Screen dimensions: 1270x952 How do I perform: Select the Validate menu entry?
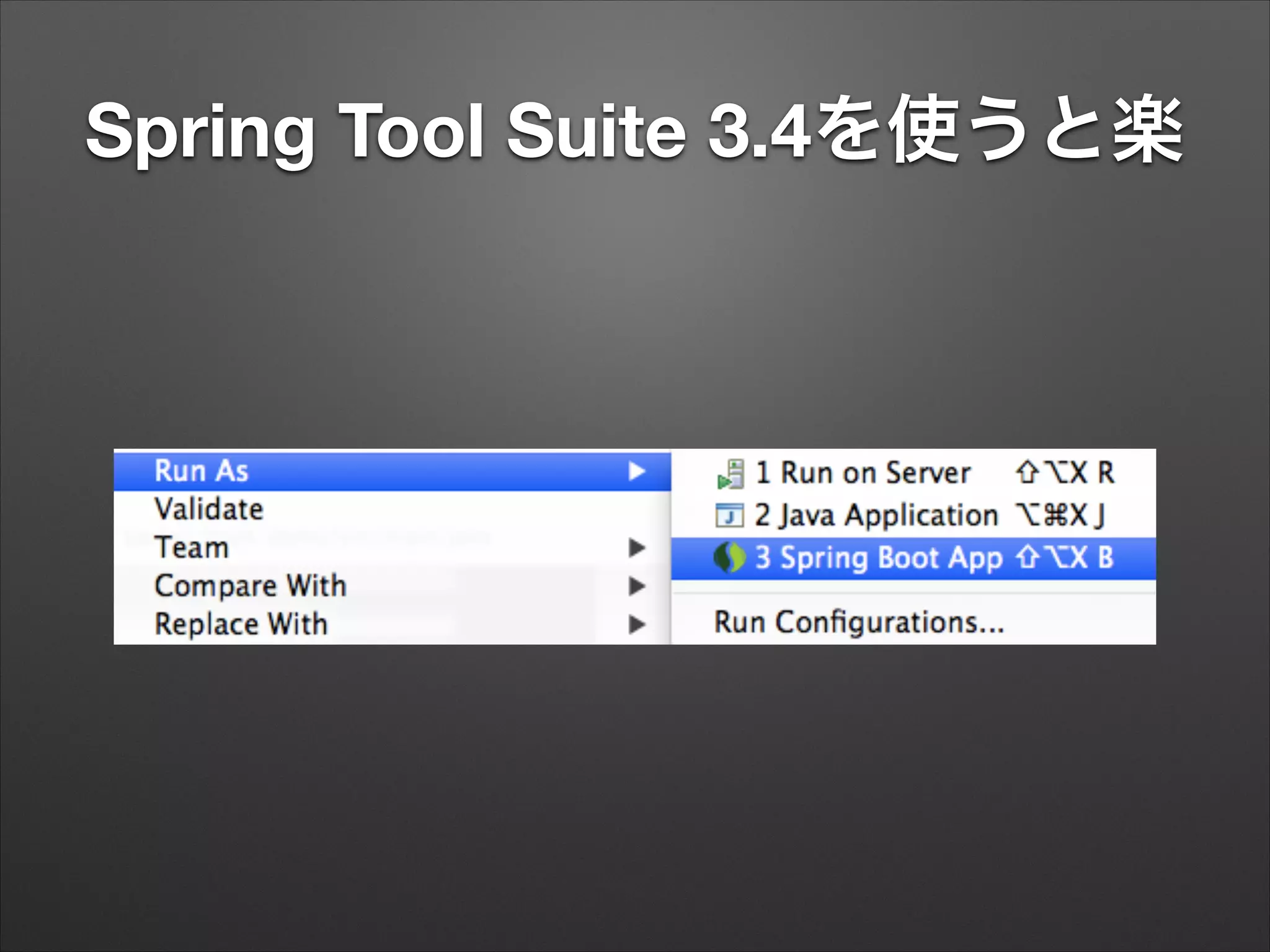[392, 509]
